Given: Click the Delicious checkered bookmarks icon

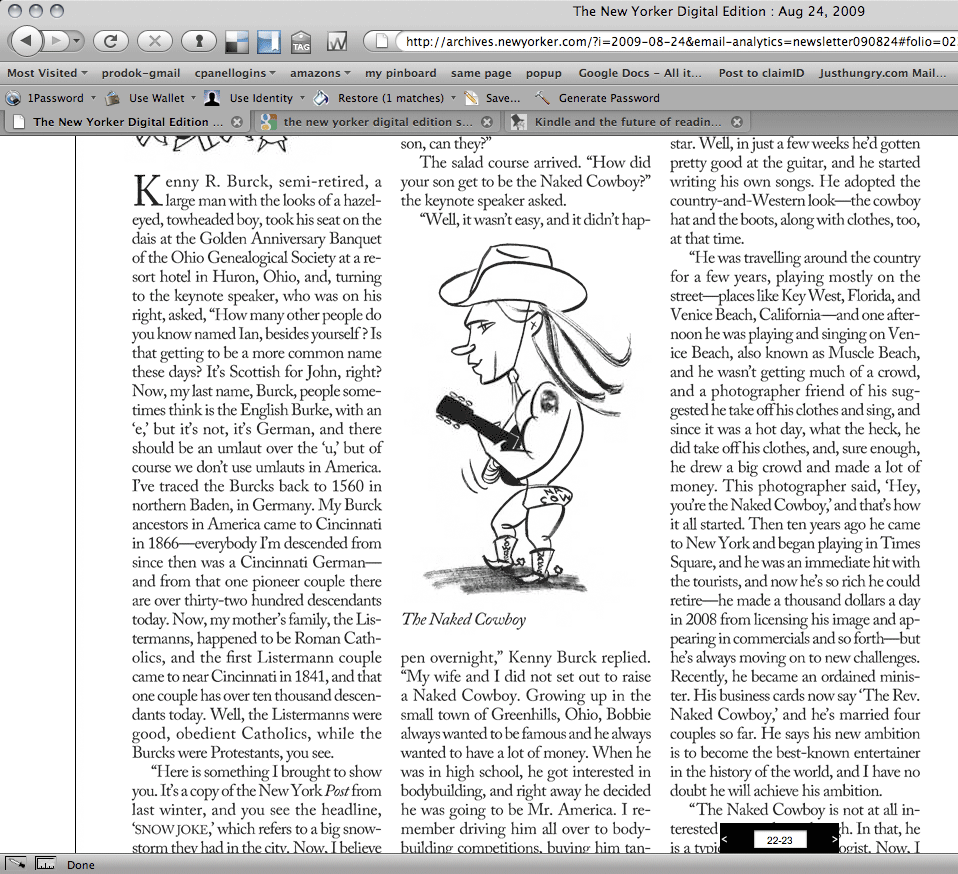Looking at the screenshot, I should coord(237,42).
